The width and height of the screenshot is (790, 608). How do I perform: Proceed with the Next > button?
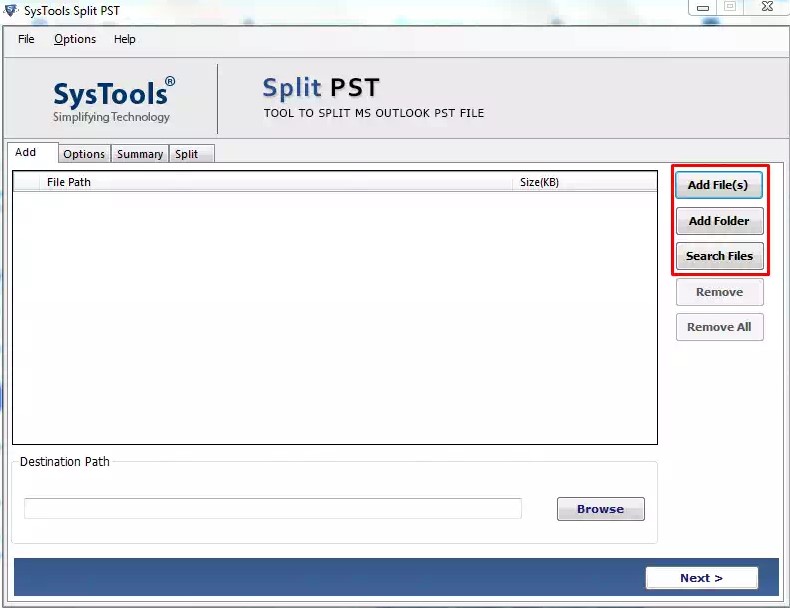coord(701,578)
